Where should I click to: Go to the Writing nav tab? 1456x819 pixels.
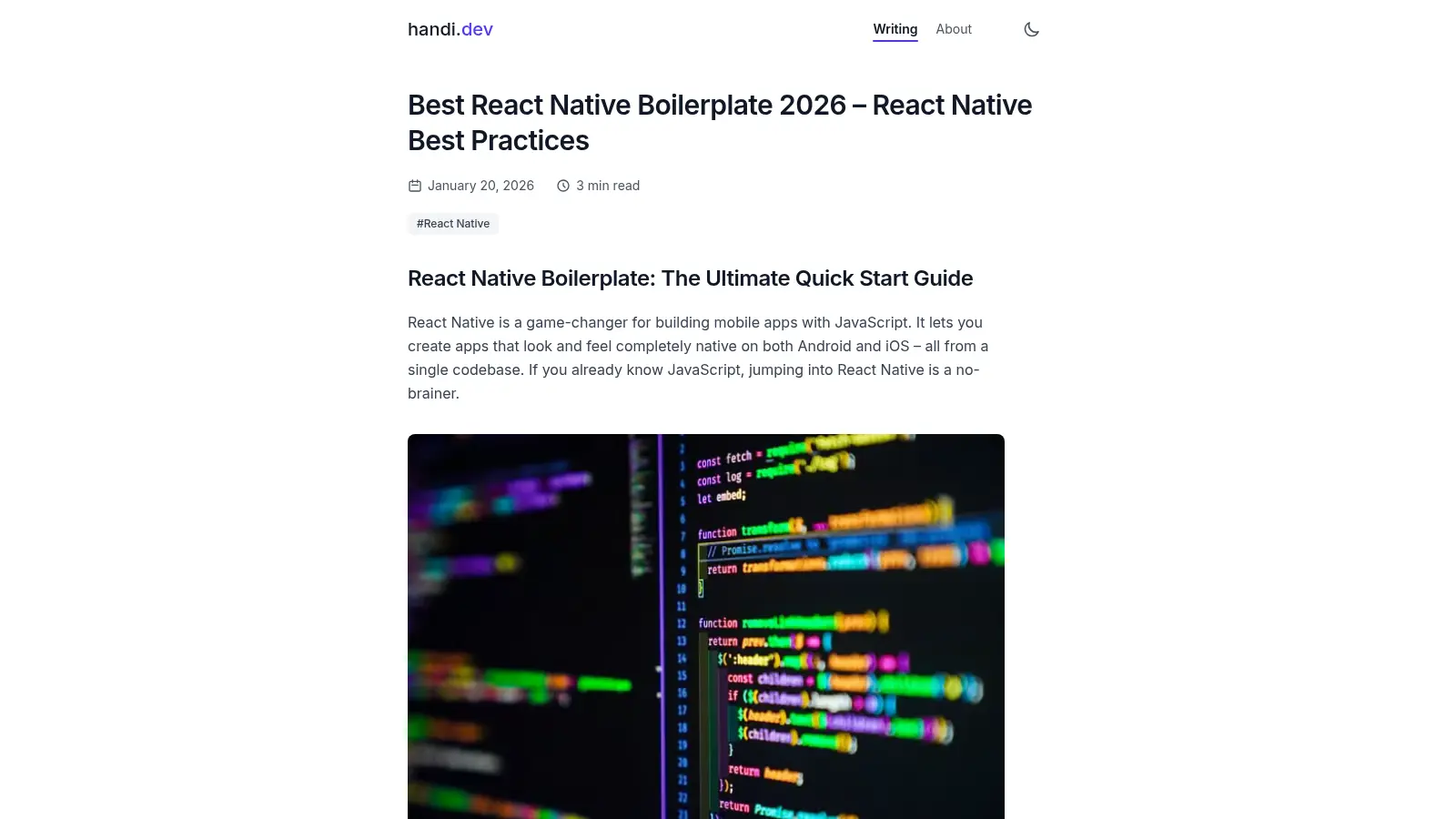[x=895, y=29]
